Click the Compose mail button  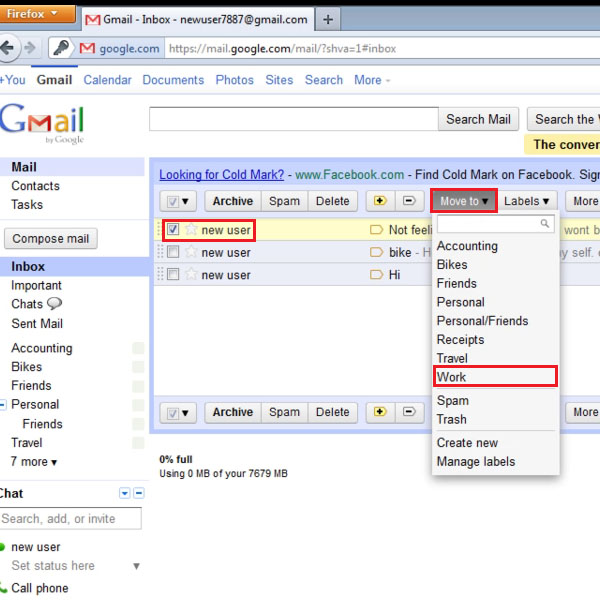coord(51,238)
